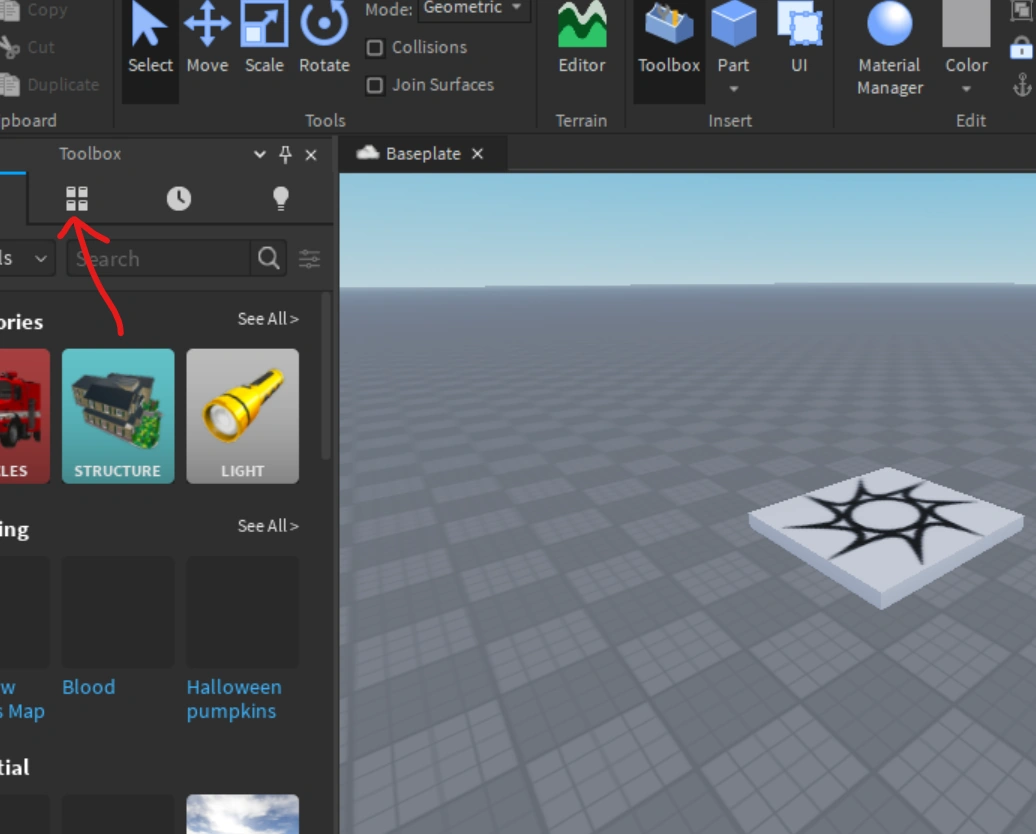Open the Structure category card

click(x=118, y=416)
